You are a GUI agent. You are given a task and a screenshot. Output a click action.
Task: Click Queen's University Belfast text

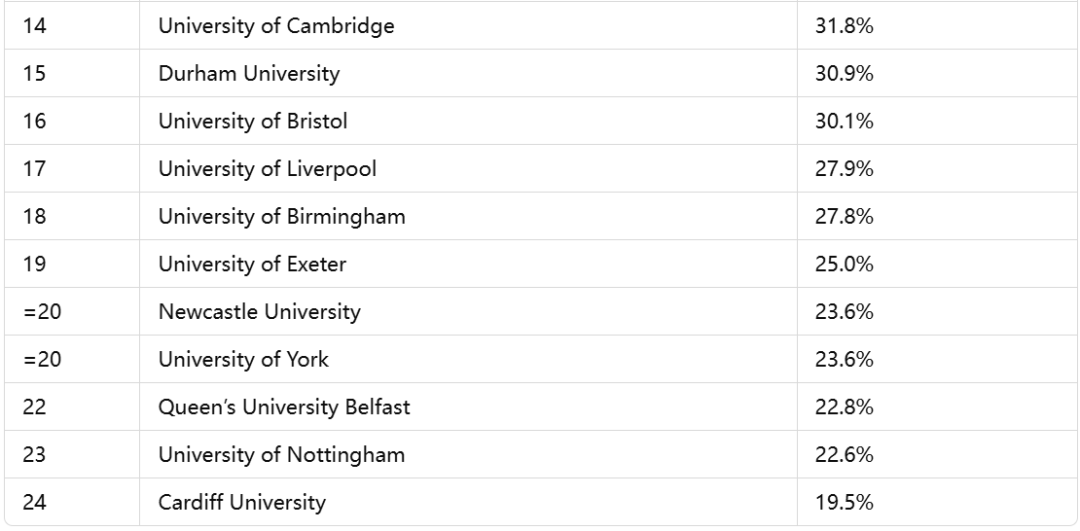[284, 406]
